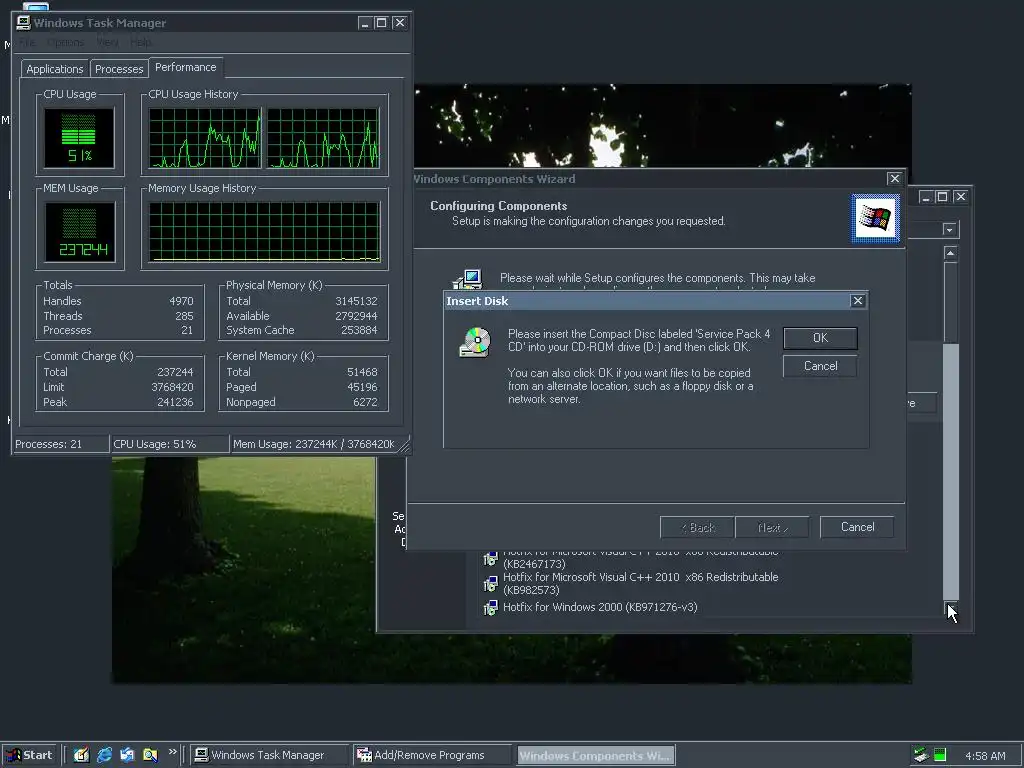The height and width of the screenshot is (768, 1024).
Task: Open Task Manager File menu
Action: 27,42
